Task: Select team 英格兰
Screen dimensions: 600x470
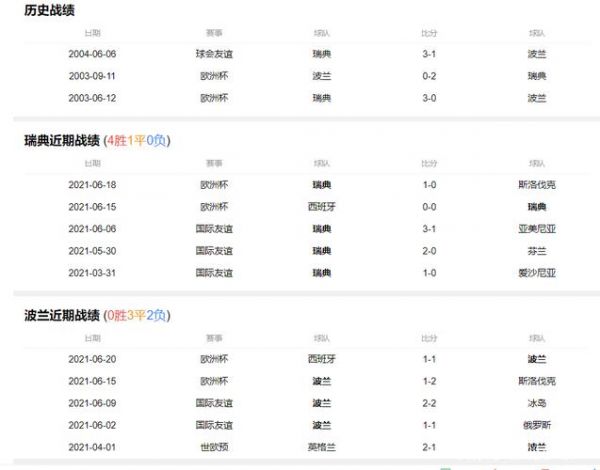Action: point(322,447)
